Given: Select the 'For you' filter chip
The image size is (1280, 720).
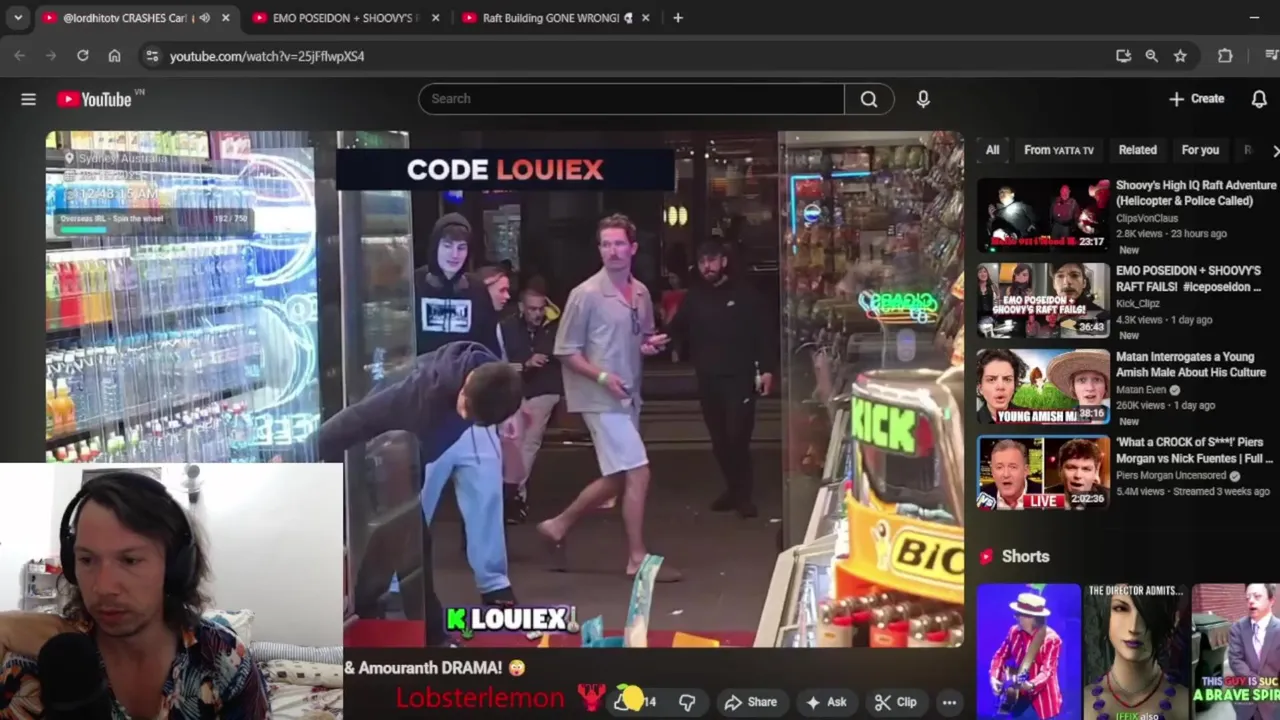Looking at the screenshot, I should [1200, 150].
